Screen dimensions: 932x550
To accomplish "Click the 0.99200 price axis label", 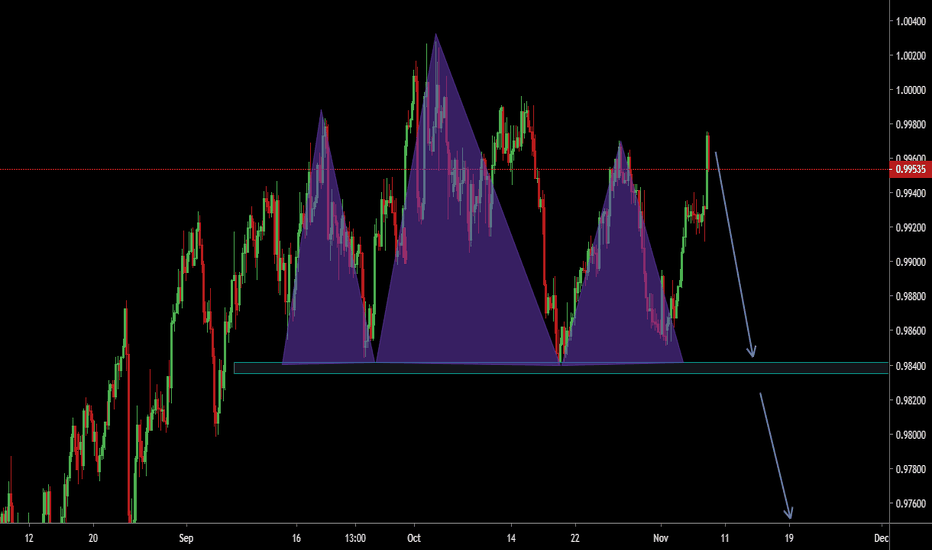I will pyautogui.click(x=911, y=228).
